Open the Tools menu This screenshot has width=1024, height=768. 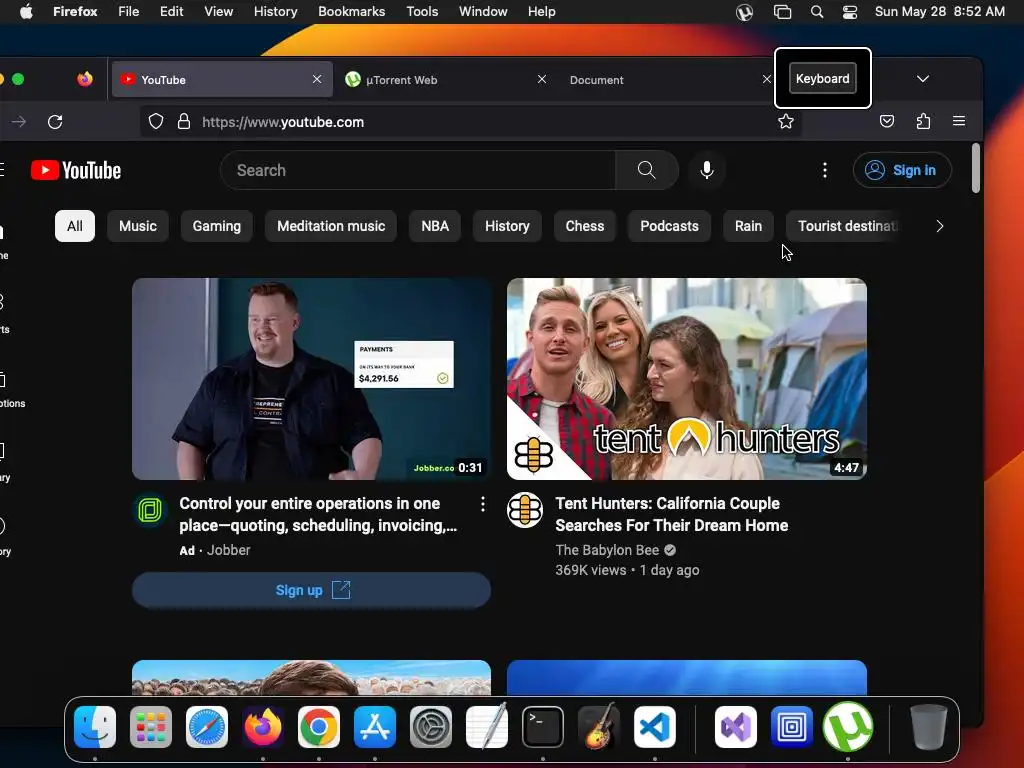422,12
